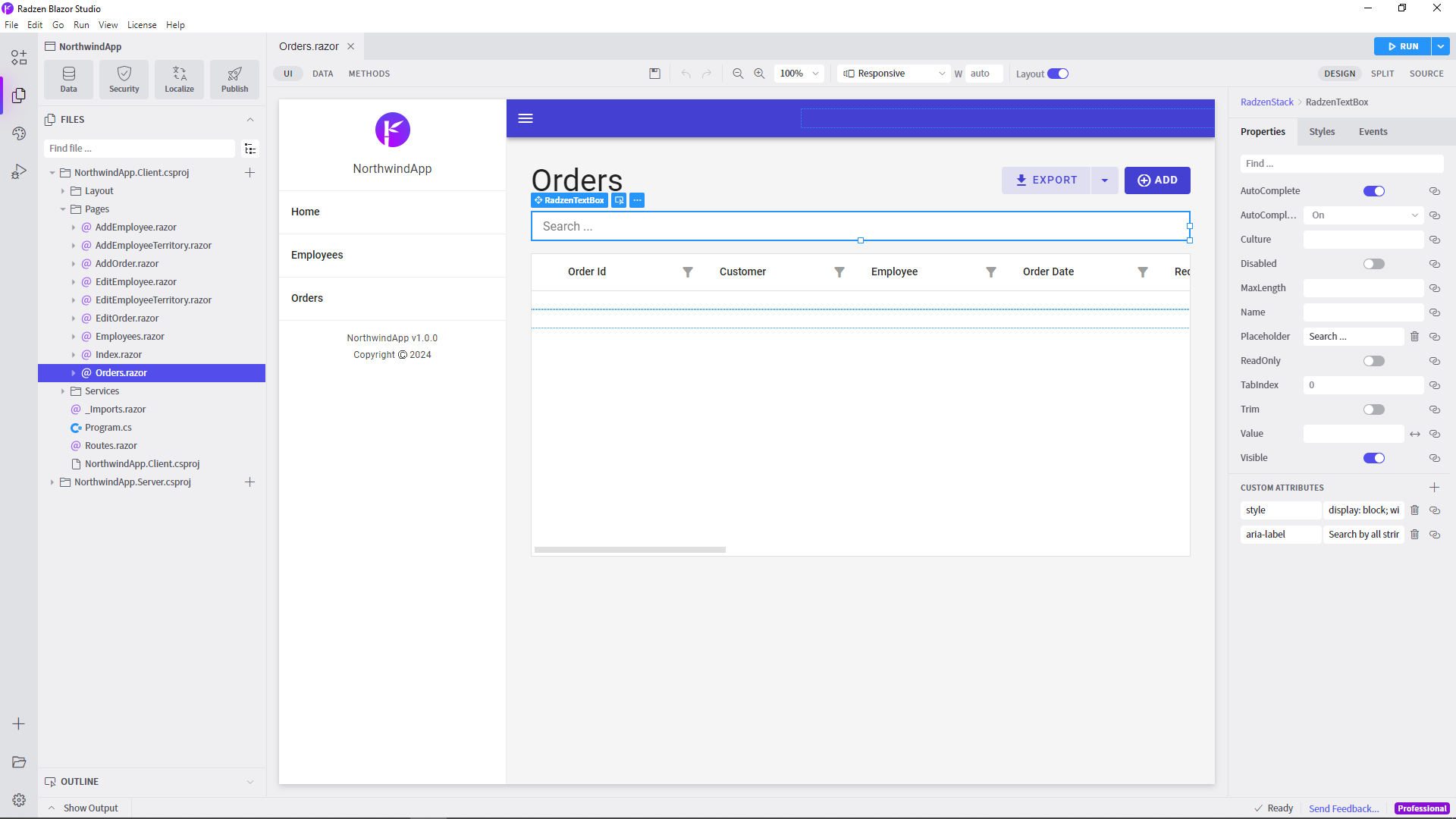Open app settings via the gear icon
The width and height of the screenshot is (1456, 819).
[18, 799]
